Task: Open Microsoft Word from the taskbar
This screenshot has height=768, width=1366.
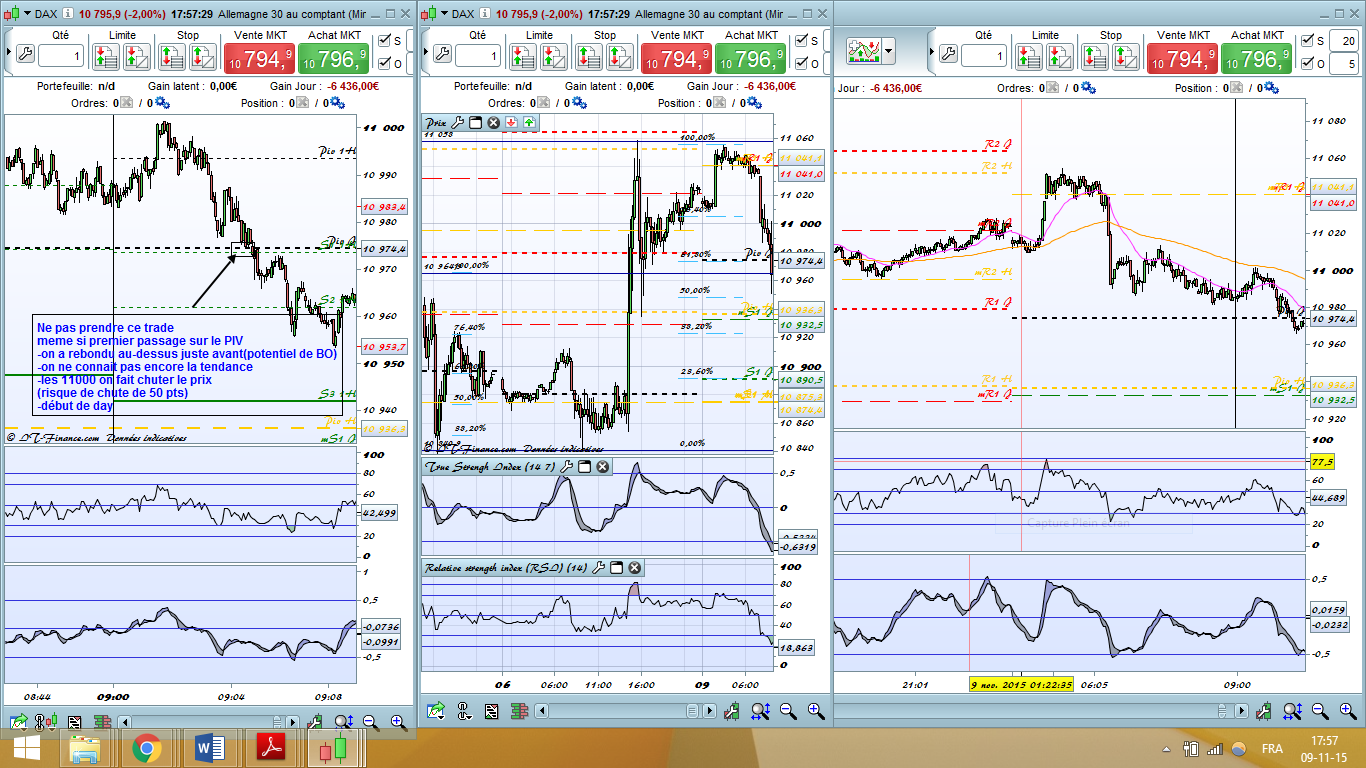Action: pyautogui.click(x=210, y=748)
